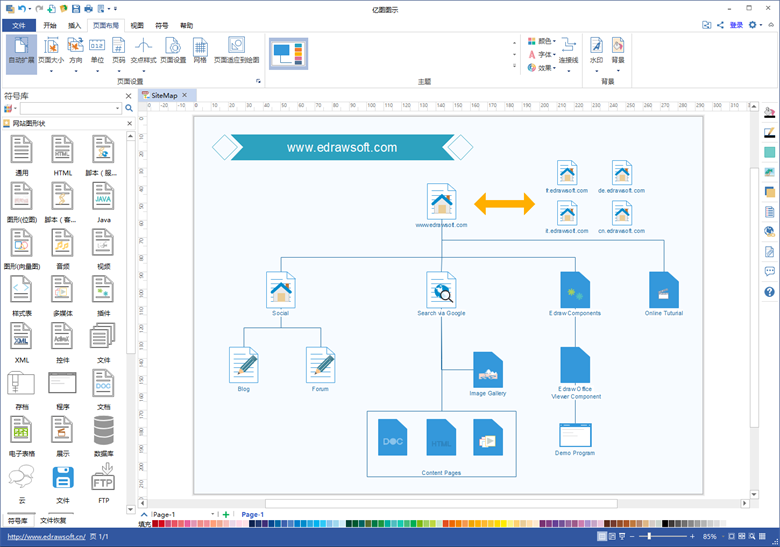The image size is (780, 547).
Task: Click the add page plus button
Action: click(x=226, y=515)
